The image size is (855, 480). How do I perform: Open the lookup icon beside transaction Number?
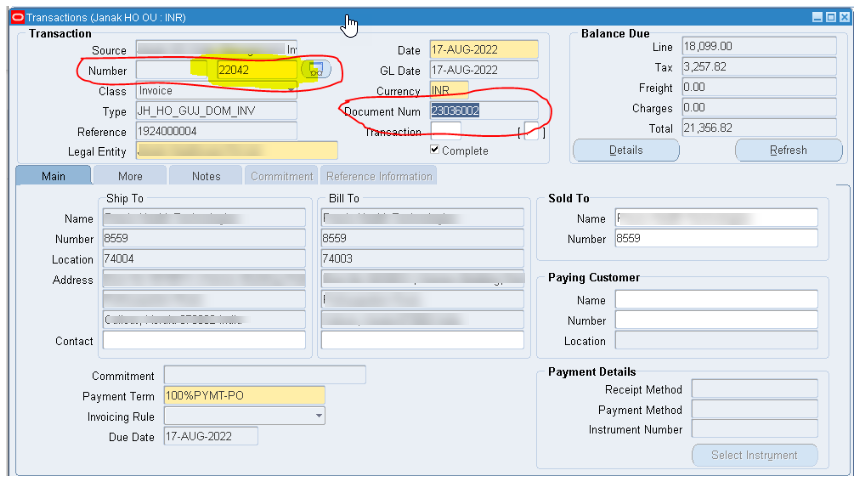(x=316, y=70)
